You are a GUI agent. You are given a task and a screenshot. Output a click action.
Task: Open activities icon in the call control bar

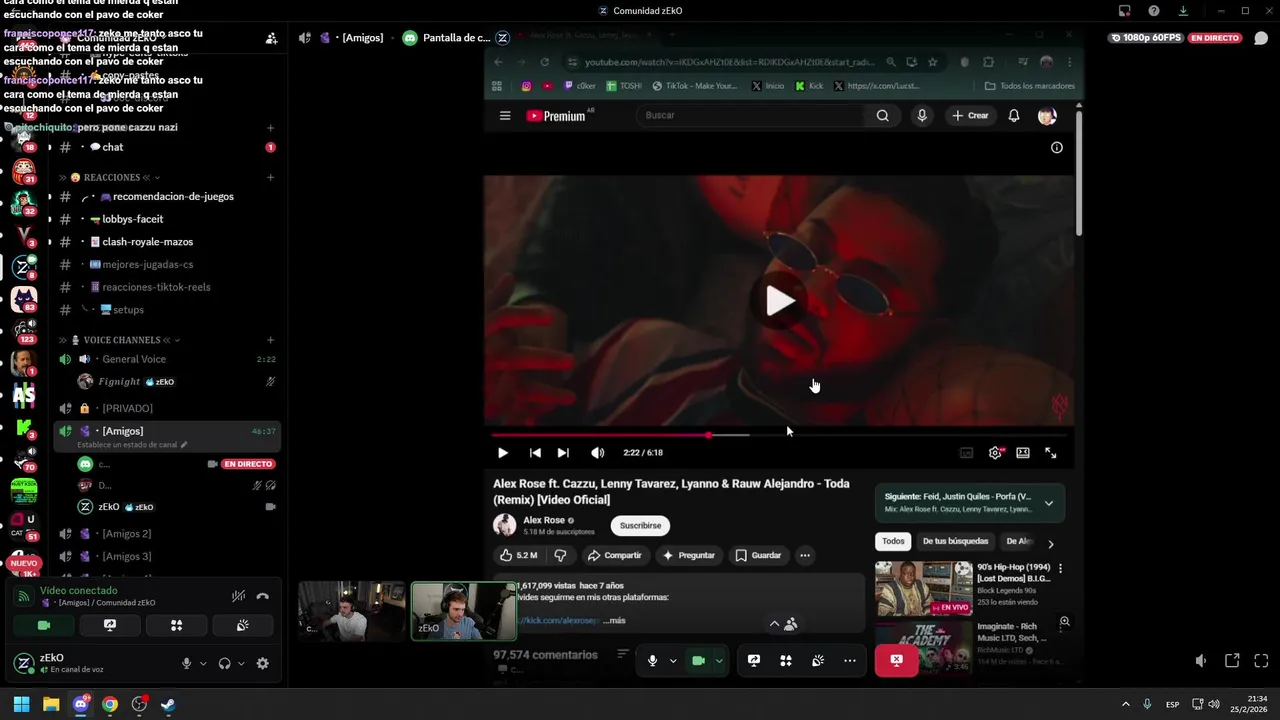(786, 661)
